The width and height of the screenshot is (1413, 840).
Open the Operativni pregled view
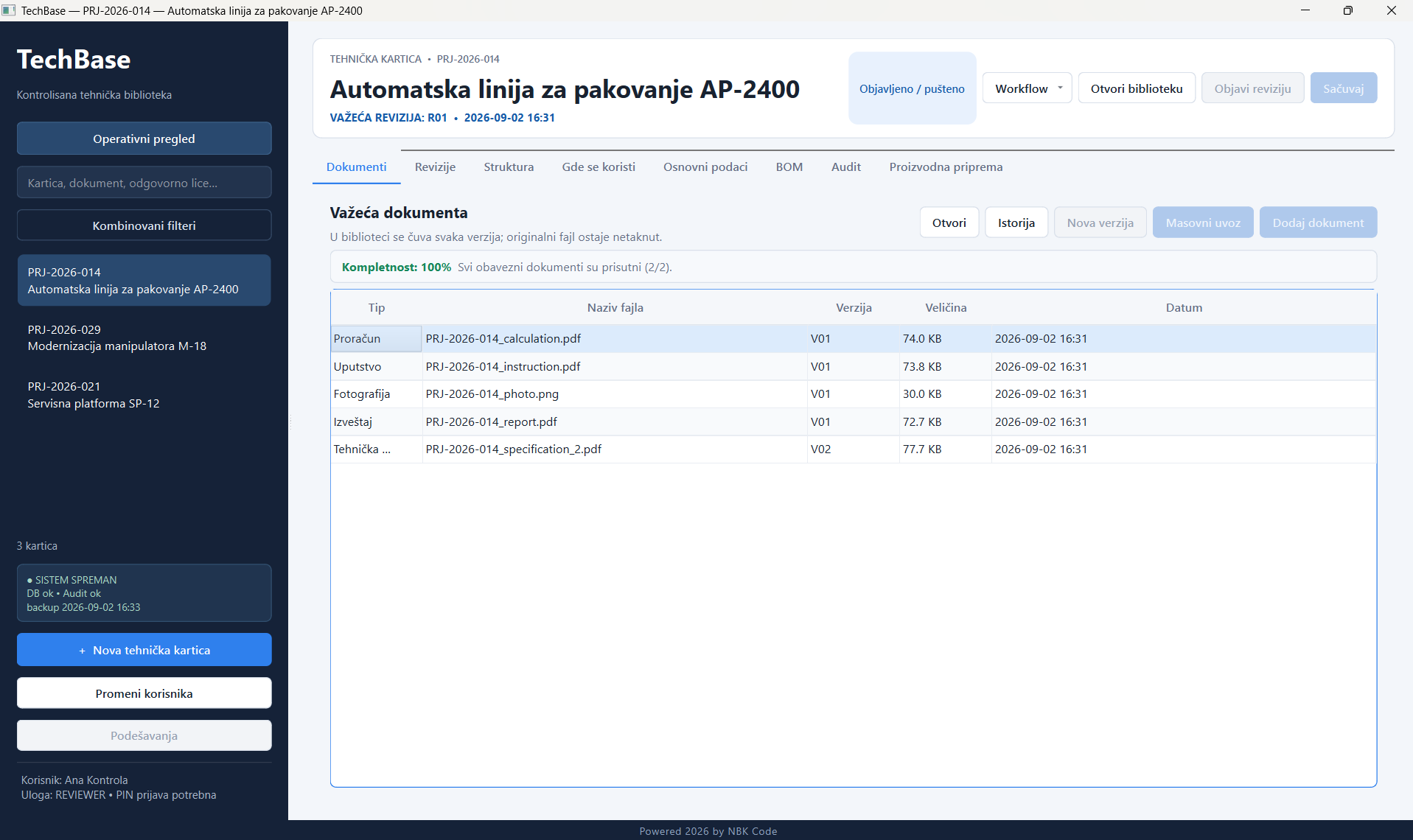point(144,139)
